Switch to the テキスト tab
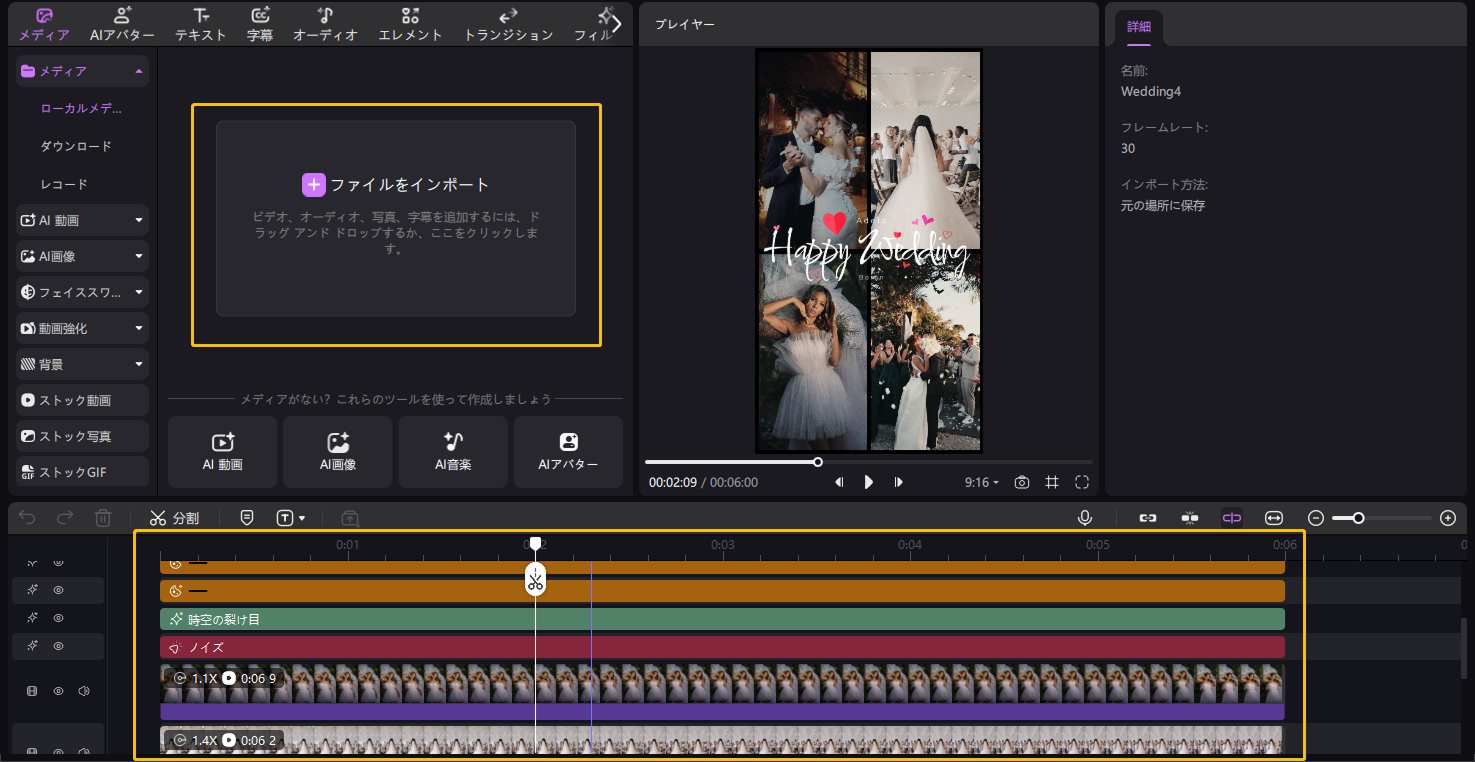This screenshot has width=1475, height=762. click(x=200, y=24)
